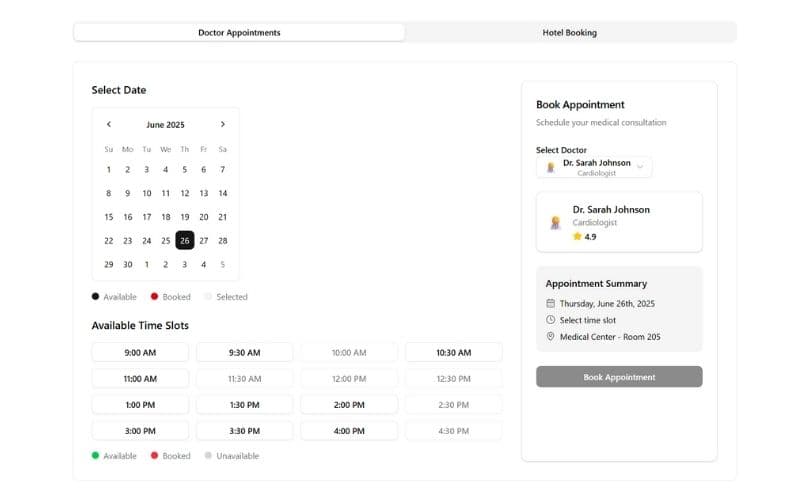Select June 23 on the calendar

click(x=128, y=240)
